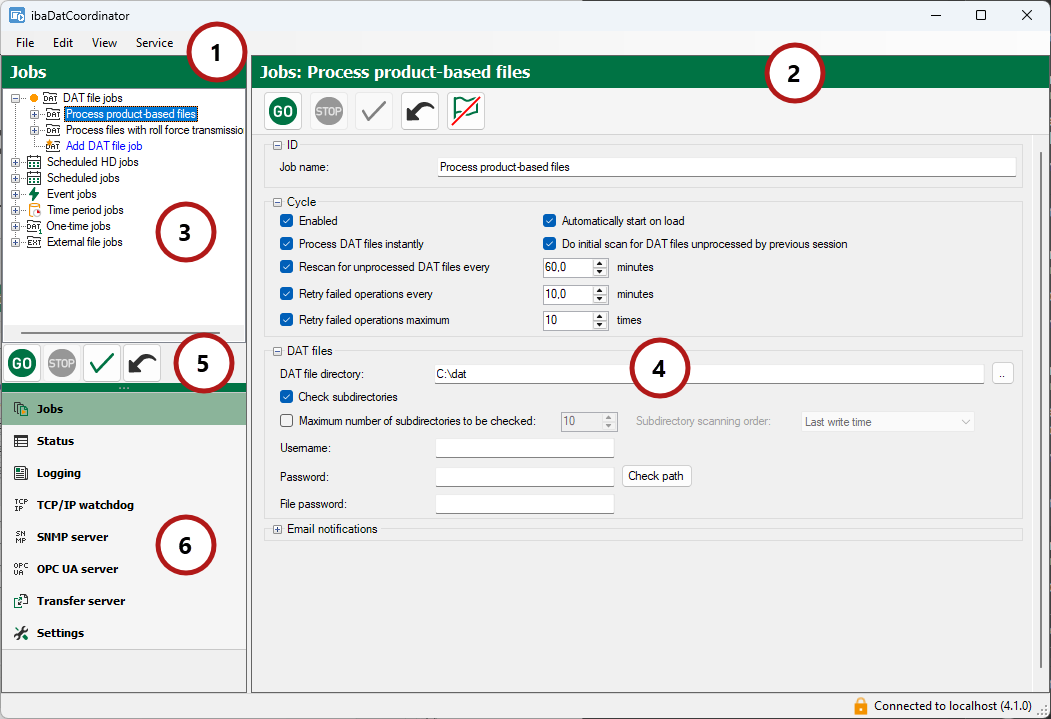Click the SNMP server icon
Screen dimensions: 1051x719
[x=21, y=537]
